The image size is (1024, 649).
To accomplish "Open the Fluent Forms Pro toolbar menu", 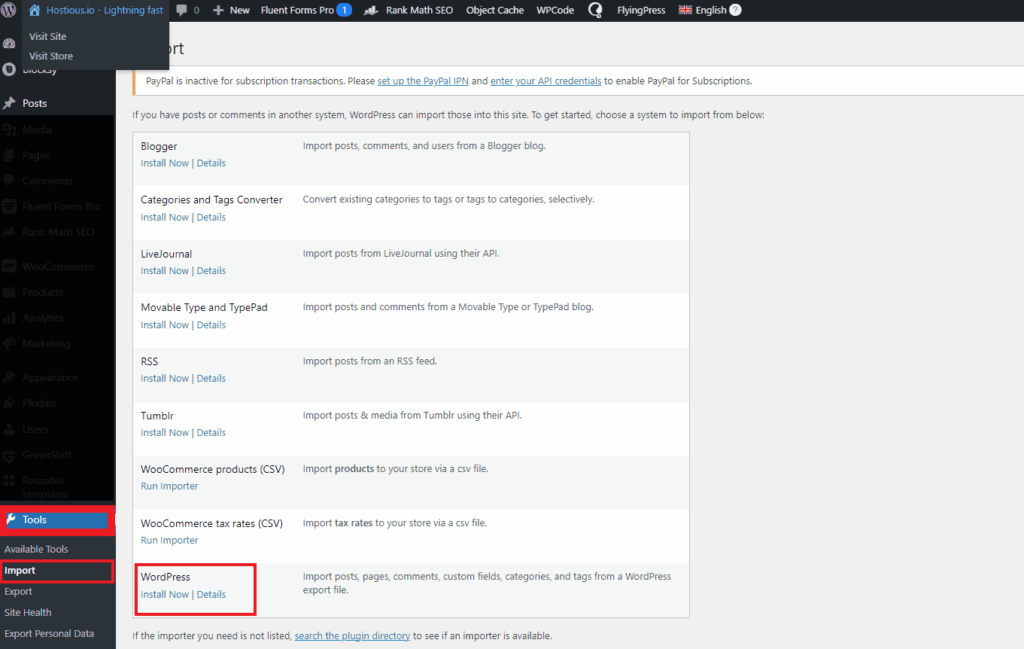I will (x=300, y=10).
